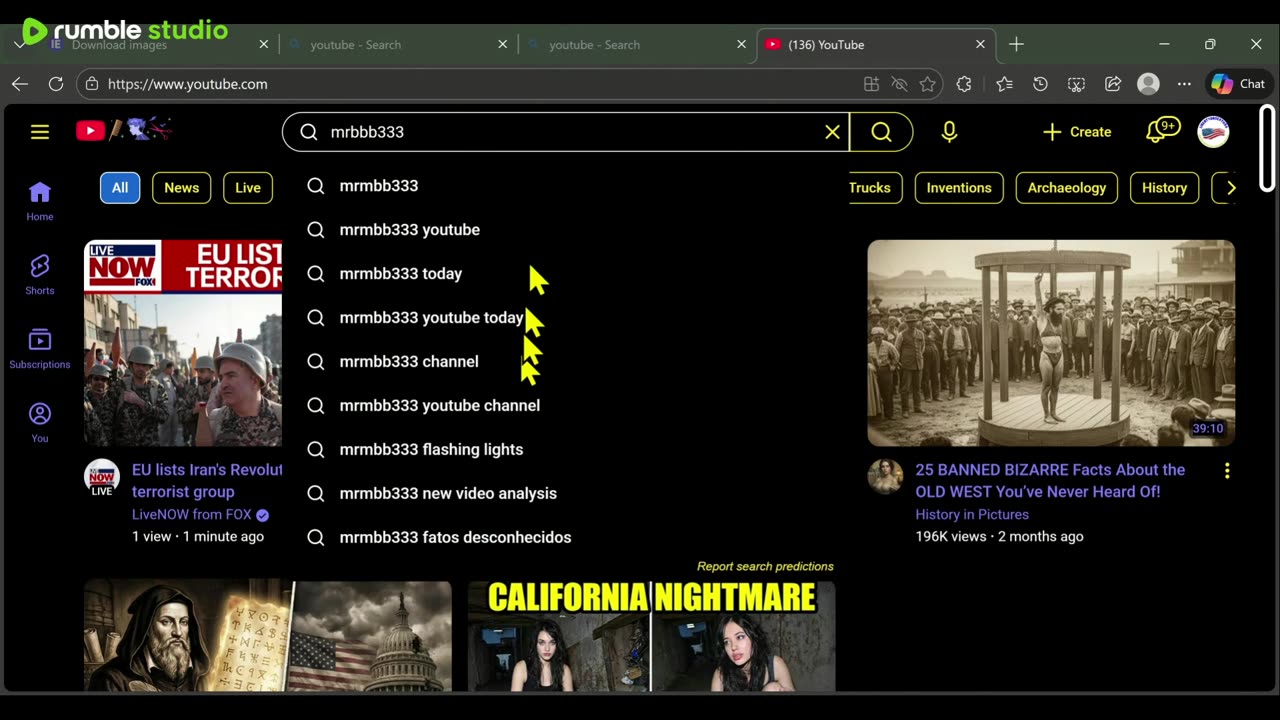Show more topic chips with the arrow
The height and width of the screenshot is (720, 1280).
pos(1230,188)
